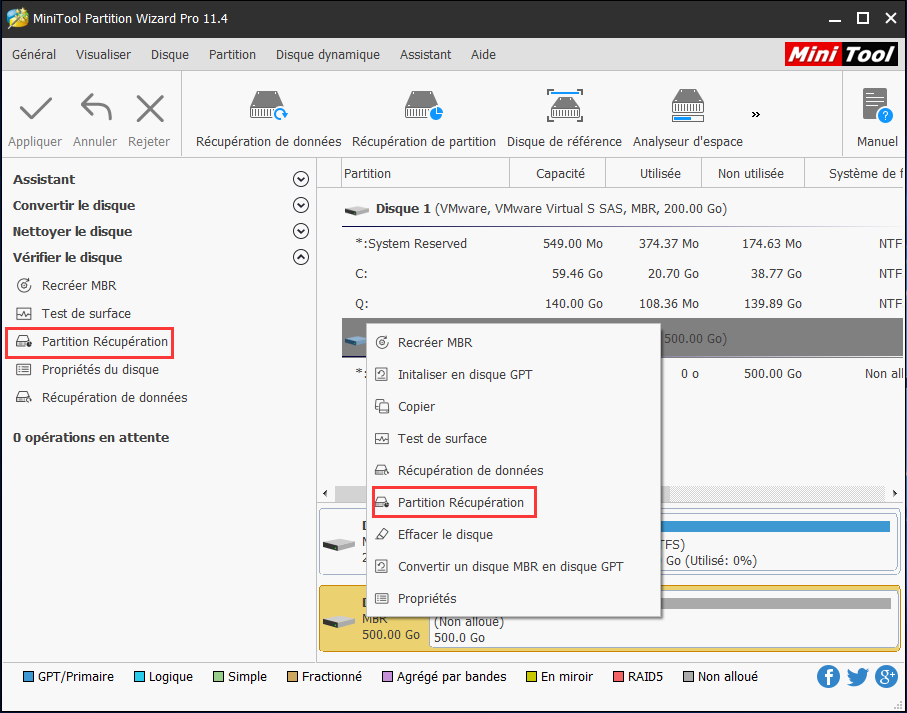Click Test de surface label in sidebar
This screenshot has height=713, width=907.
(x=86, y=313)
